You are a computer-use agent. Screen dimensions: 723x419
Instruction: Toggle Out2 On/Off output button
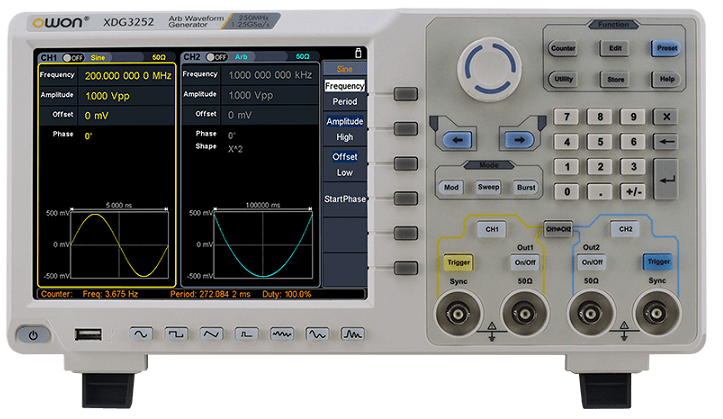pyautogui.click(x=591, y=262)
